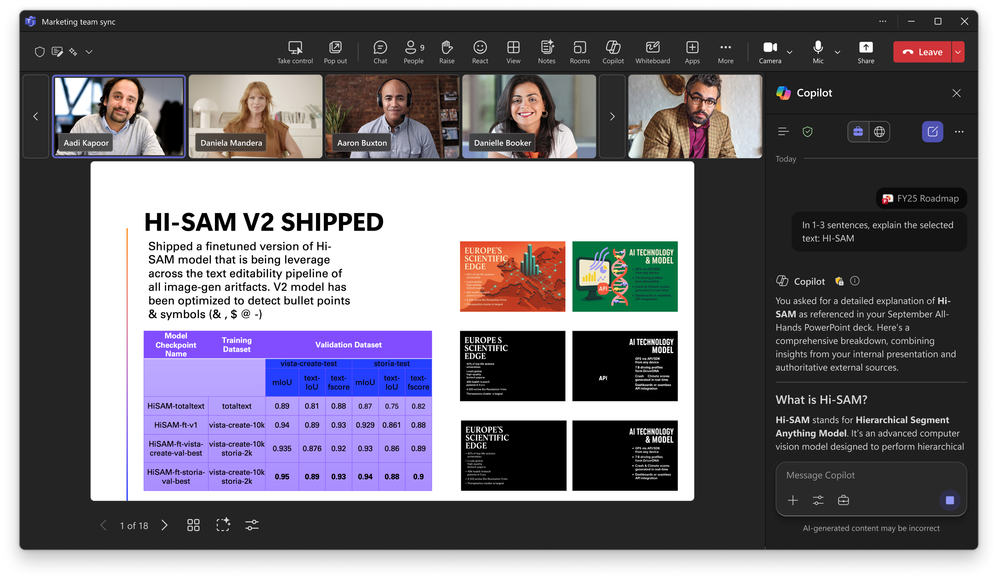Open the meeting Chat

pyautogui.click(x=380, y=52)
